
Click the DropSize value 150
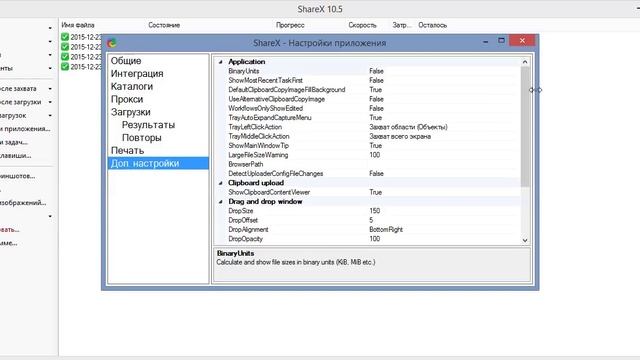(374, 211)
